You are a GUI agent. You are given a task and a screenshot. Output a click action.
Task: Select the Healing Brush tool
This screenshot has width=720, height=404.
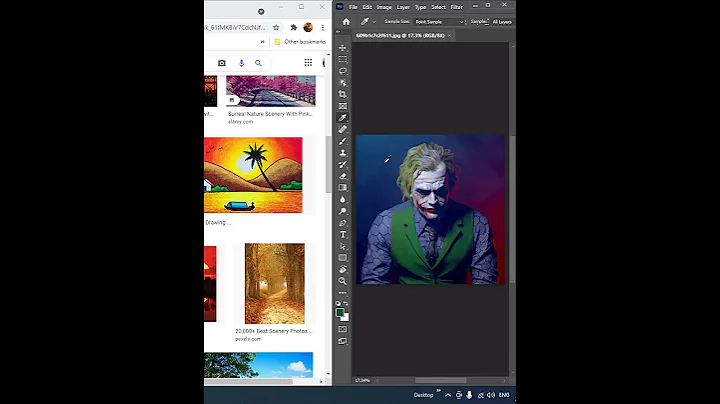coord(343,129)
